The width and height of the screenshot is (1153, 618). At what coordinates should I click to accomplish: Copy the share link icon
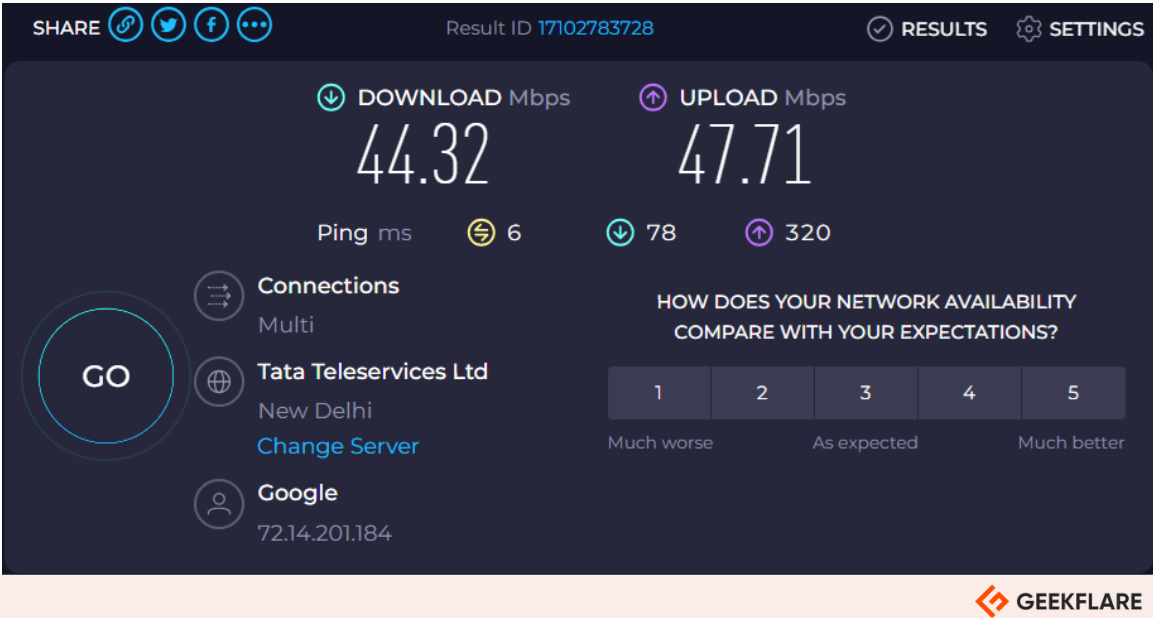pyautogui.click(x=125, y=25)
